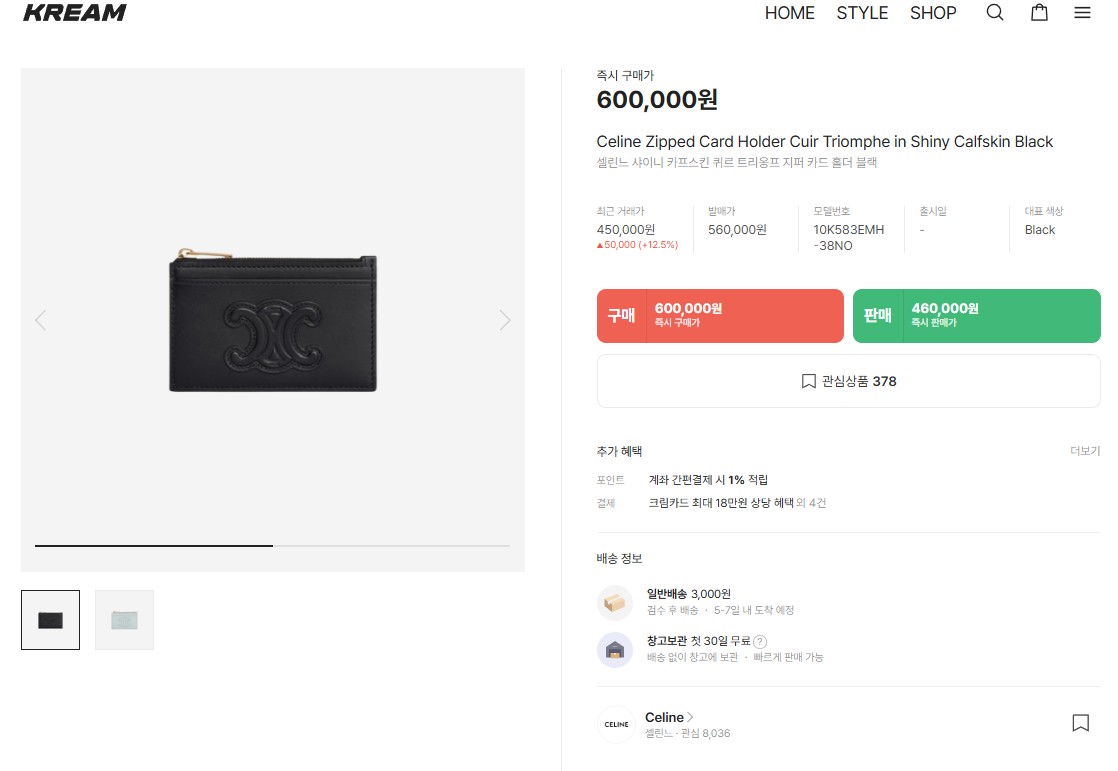The image size is (1118, 771).
Task: Go to the HOME menu
Action: coord(789,13)
